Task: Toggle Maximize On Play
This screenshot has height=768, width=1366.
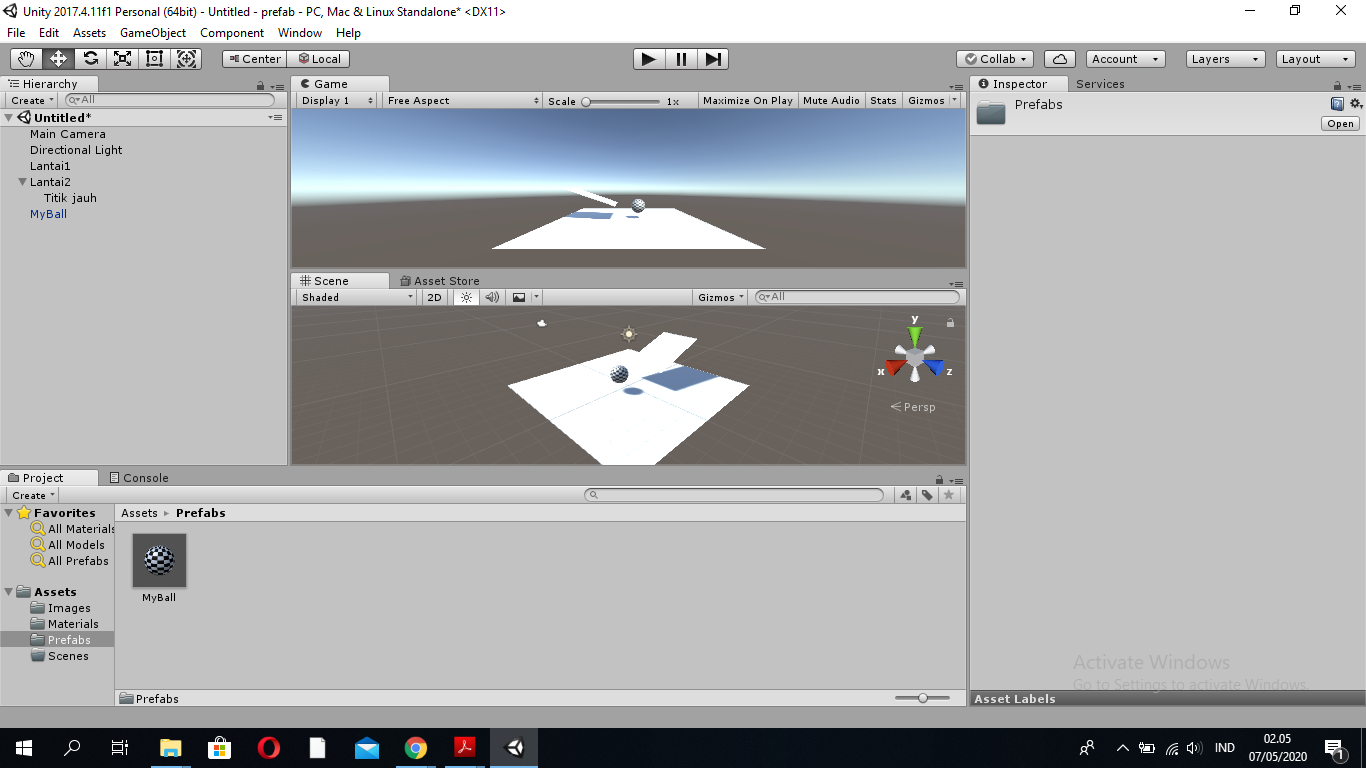Action: 748,100
